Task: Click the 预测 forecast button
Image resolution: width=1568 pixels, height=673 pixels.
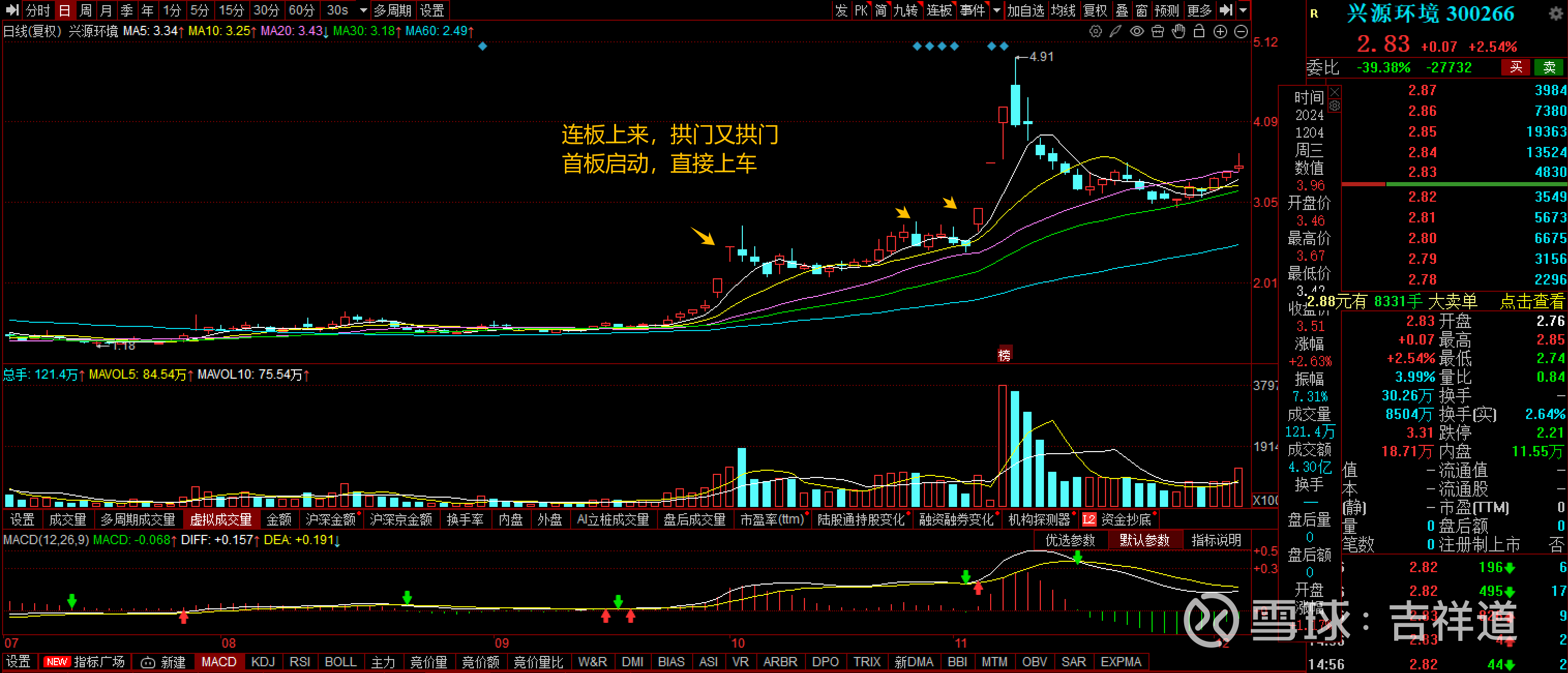Action: pyautogui.click(x=1167, y=10)
